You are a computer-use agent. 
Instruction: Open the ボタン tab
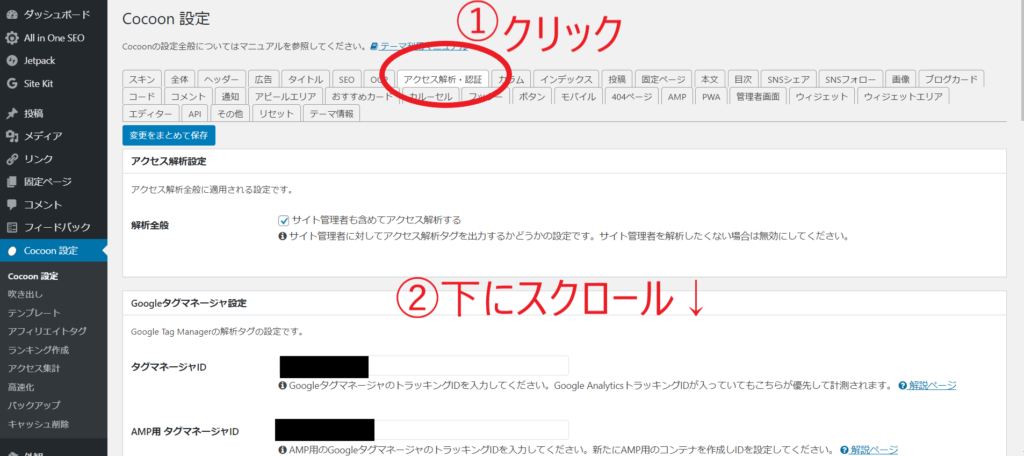tap(533, 97)
